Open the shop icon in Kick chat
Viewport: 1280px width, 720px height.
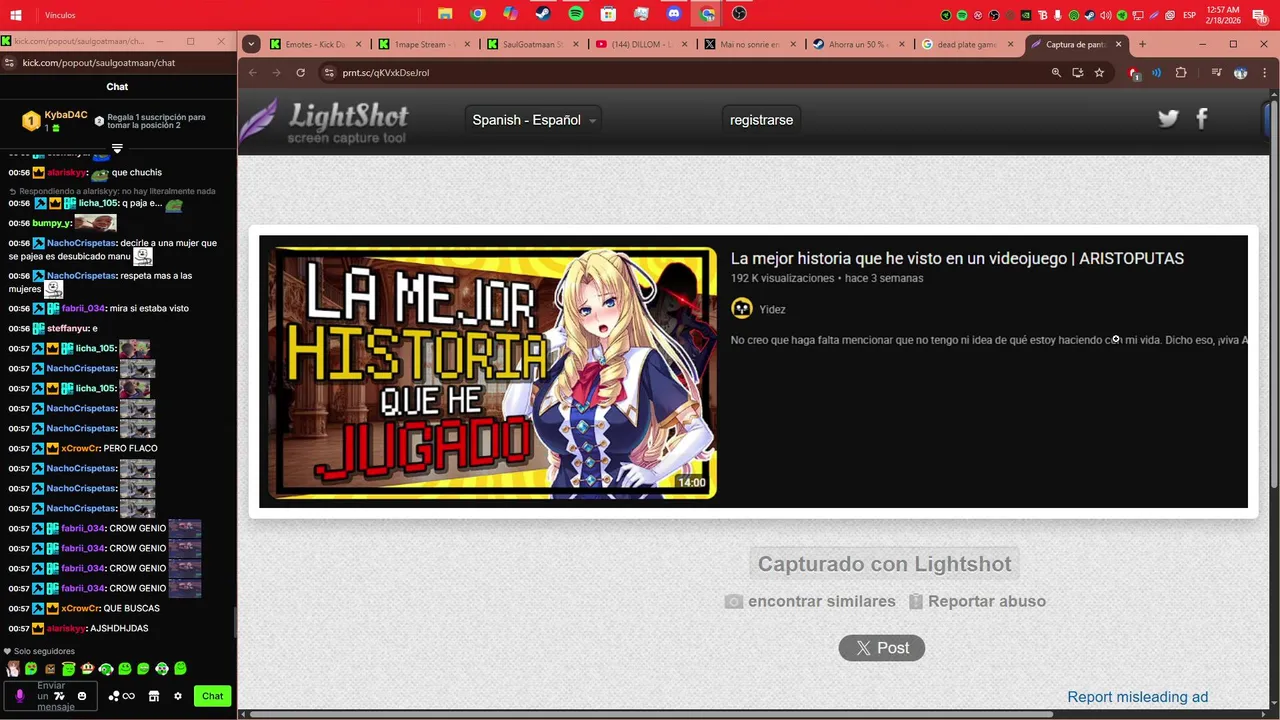(154, 696)
